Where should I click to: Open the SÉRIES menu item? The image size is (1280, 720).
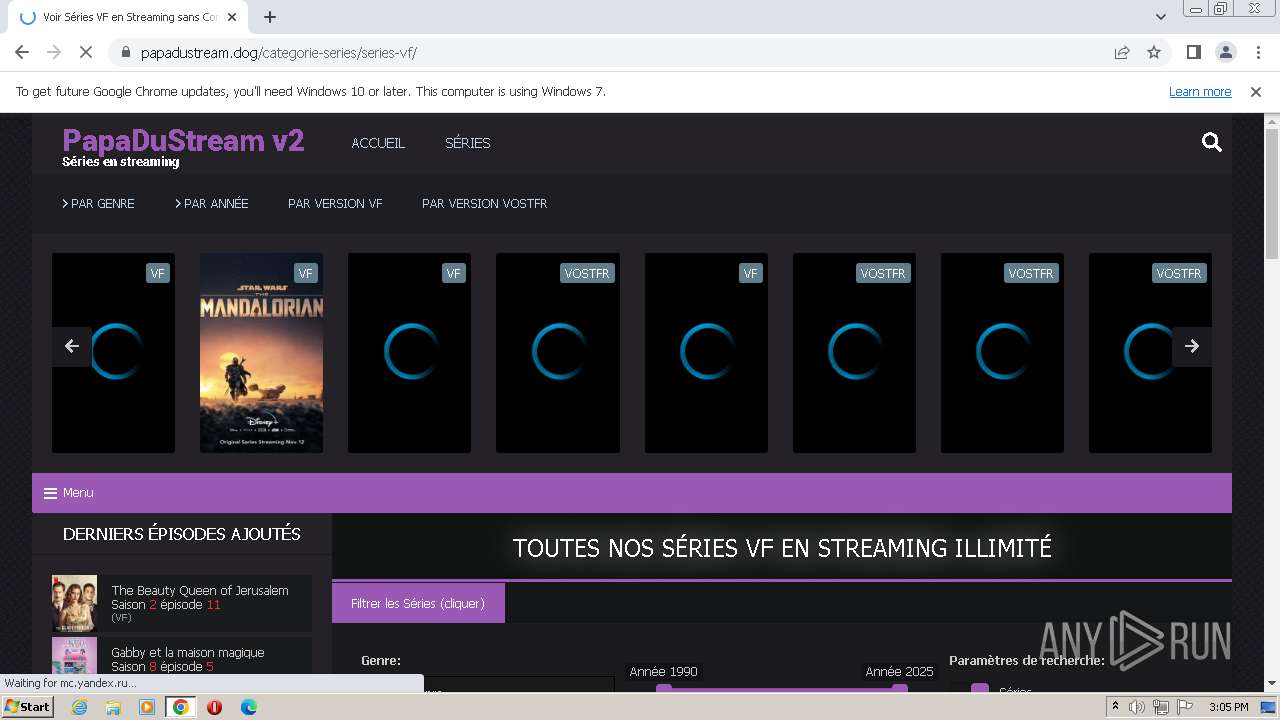pos(468,143)
